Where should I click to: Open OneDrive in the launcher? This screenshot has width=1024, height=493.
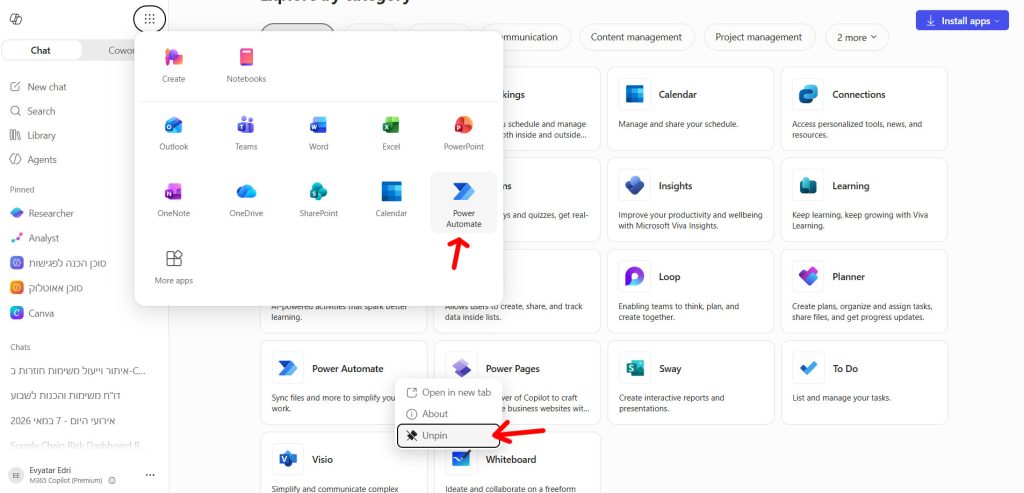246,200
